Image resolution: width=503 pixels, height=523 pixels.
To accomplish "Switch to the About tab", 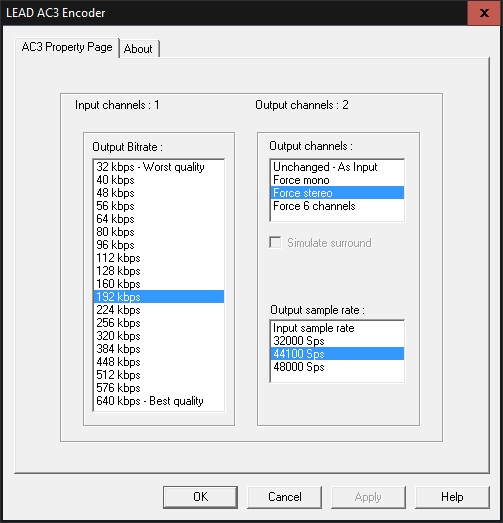I will click(139, 49).
